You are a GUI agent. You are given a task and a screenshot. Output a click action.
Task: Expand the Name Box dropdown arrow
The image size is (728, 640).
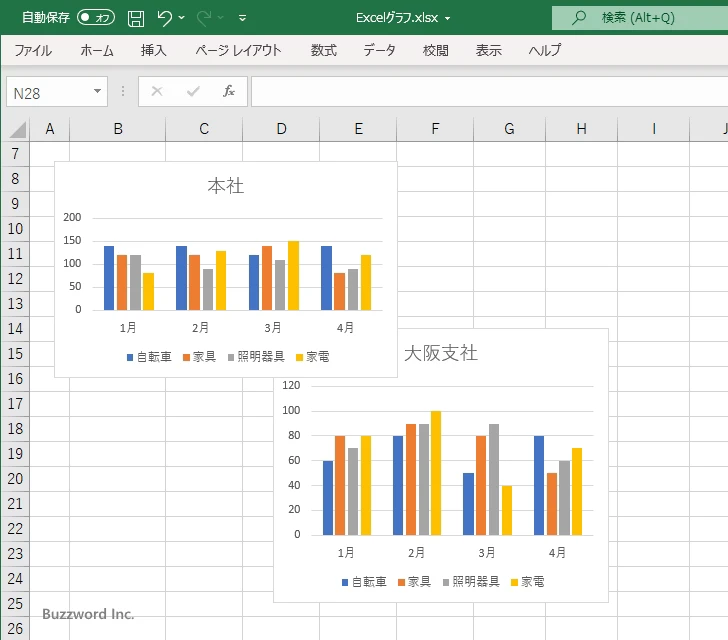point(98,91)
